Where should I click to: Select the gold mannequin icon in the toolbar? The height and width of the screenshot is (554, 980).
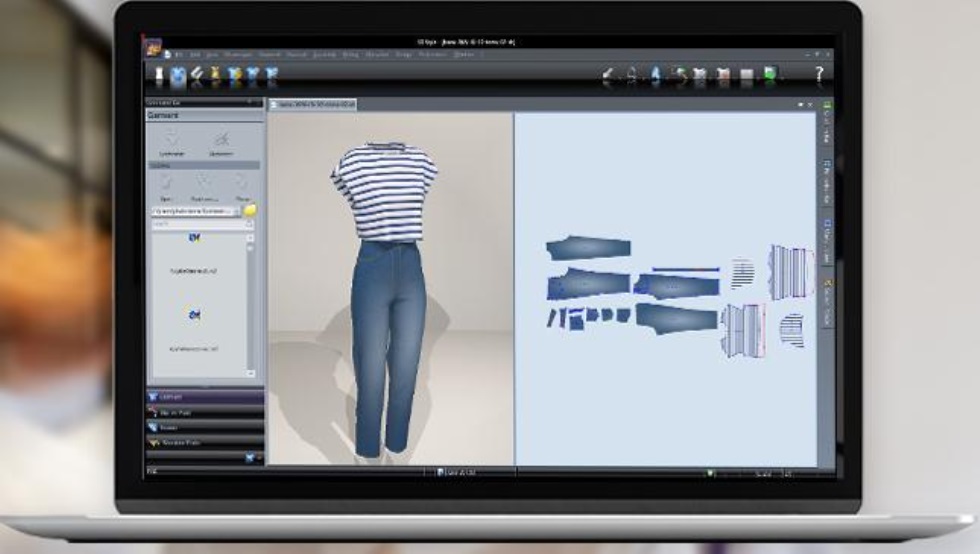[x=215, y=75]
